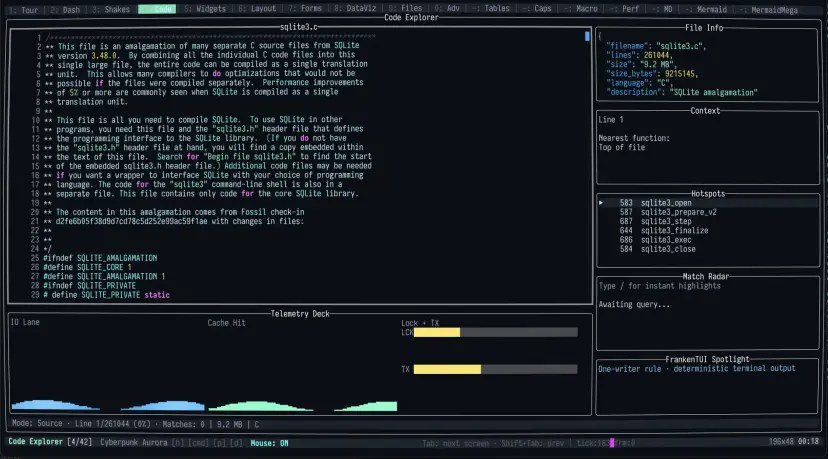Screen dimensions: 828x459
Task: Click the "size_bytes": 9215145 entry
Action: pyautogui.click(x=652, y=74)
